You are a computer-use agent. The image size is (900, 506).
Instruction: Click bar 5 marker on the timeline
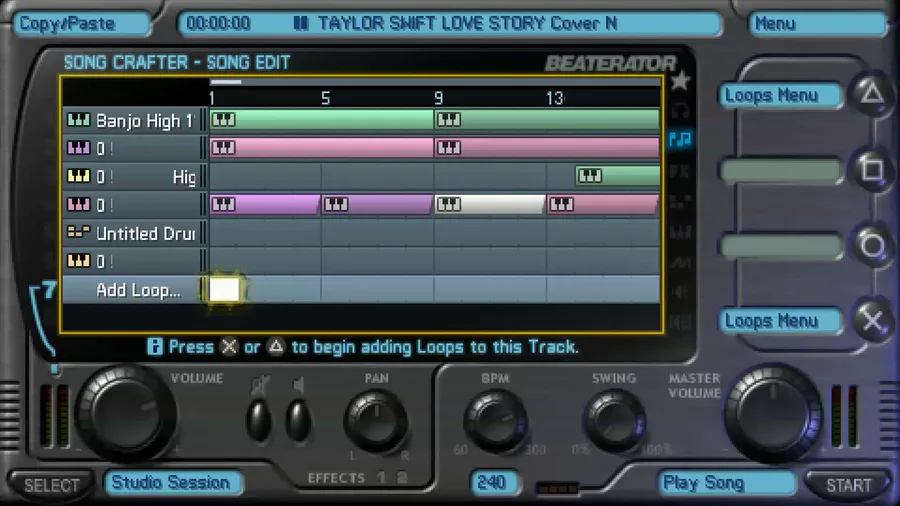[325, 98]
